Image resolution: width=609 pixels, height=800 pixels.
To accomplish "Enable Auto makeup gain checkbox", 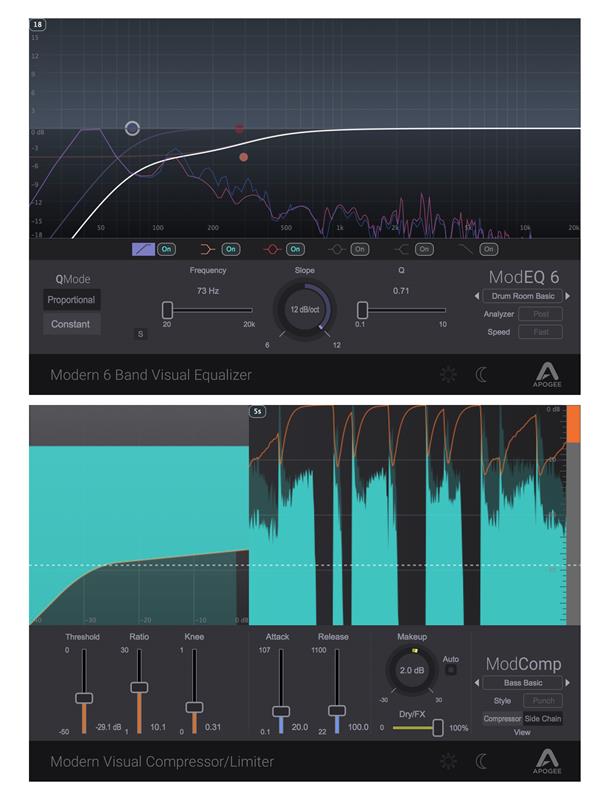I will coord(450,669).
